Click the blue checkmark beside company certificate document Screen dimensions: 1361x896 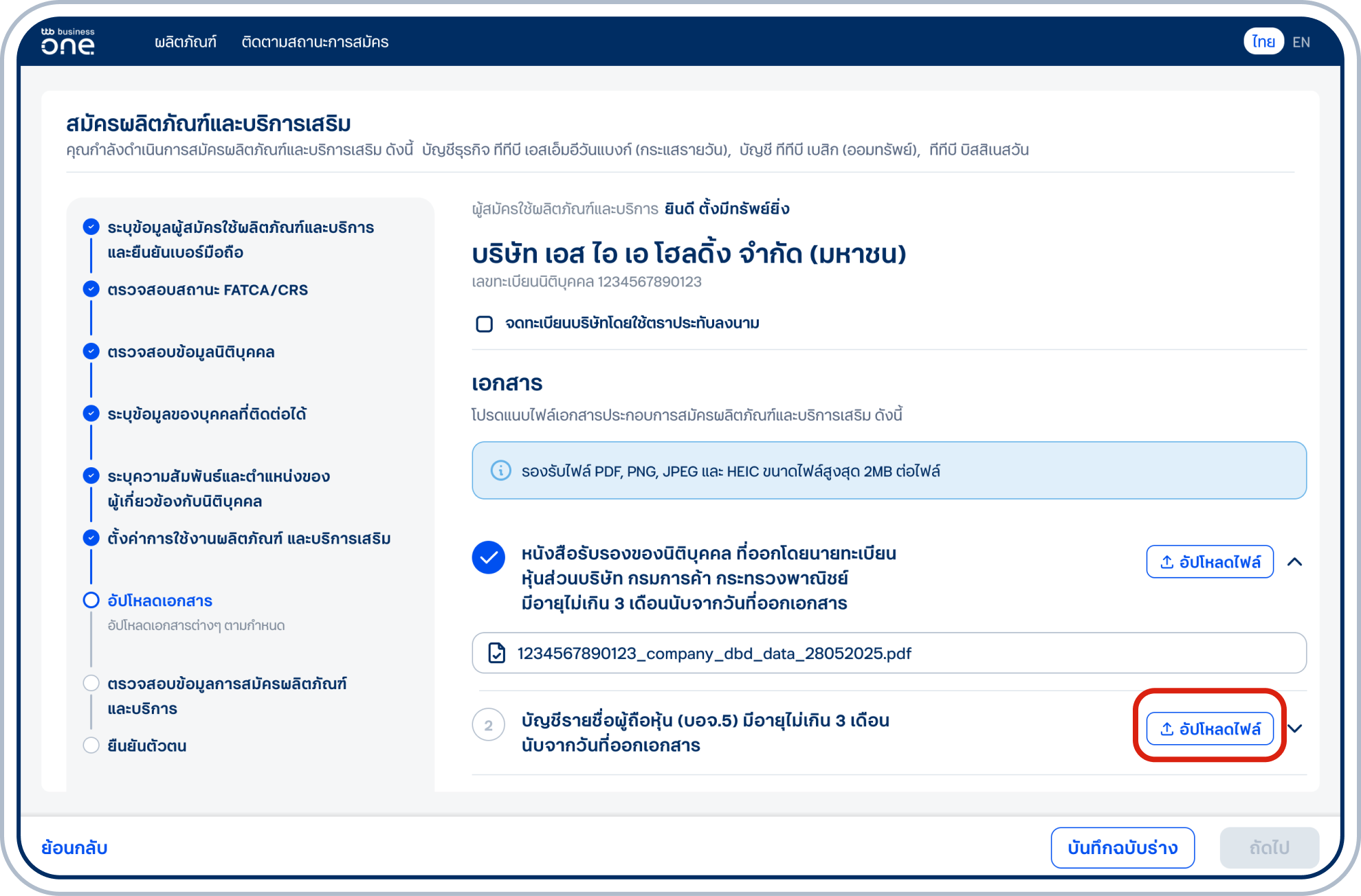[488, 557]
